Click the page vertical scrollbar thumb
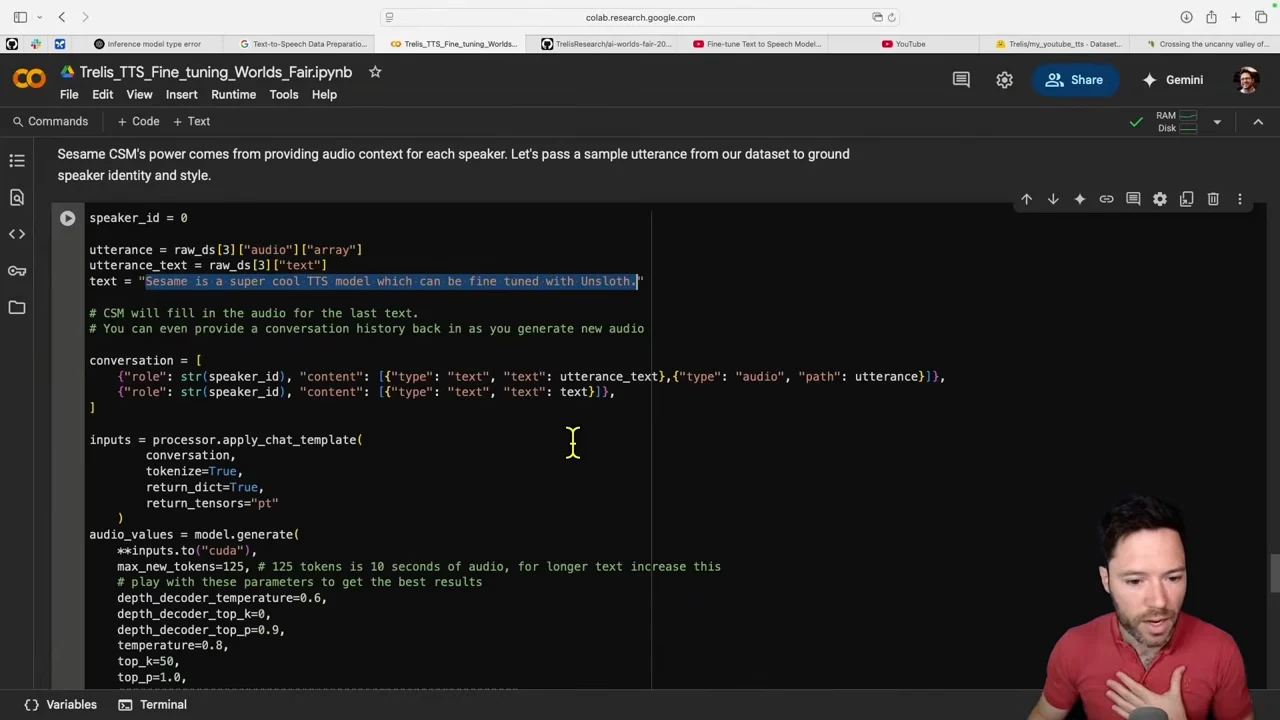This screenshot has width=1280, height=720. pyautogui.click(x=1274, y=574)
